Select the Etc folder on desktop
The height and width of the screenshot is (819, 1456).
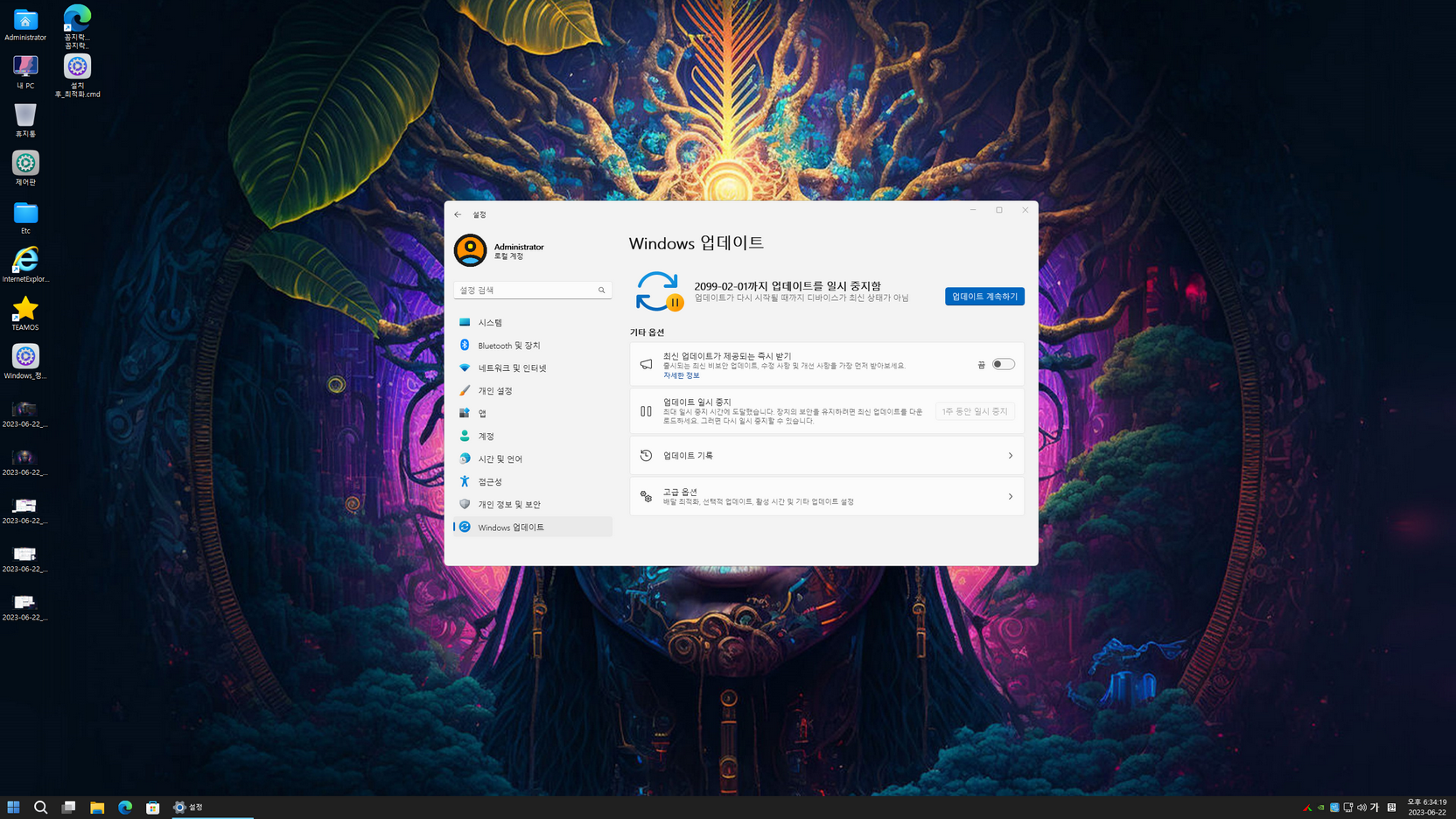(x=25, y=218)
